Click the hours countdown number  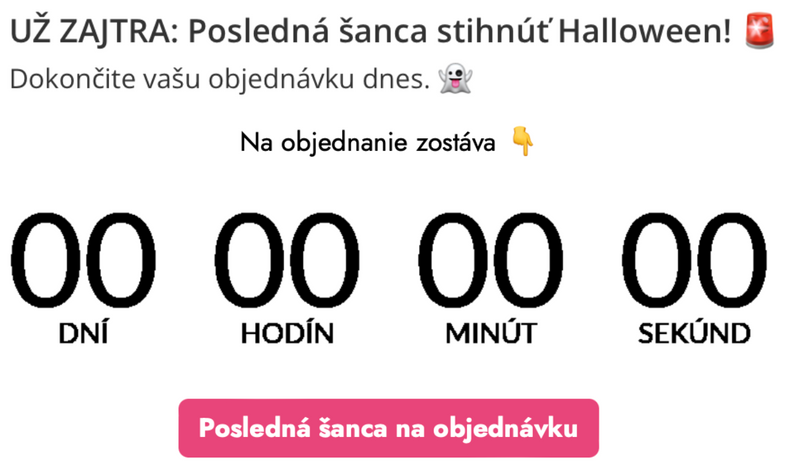pyautogui.click(x=287, y=259)
